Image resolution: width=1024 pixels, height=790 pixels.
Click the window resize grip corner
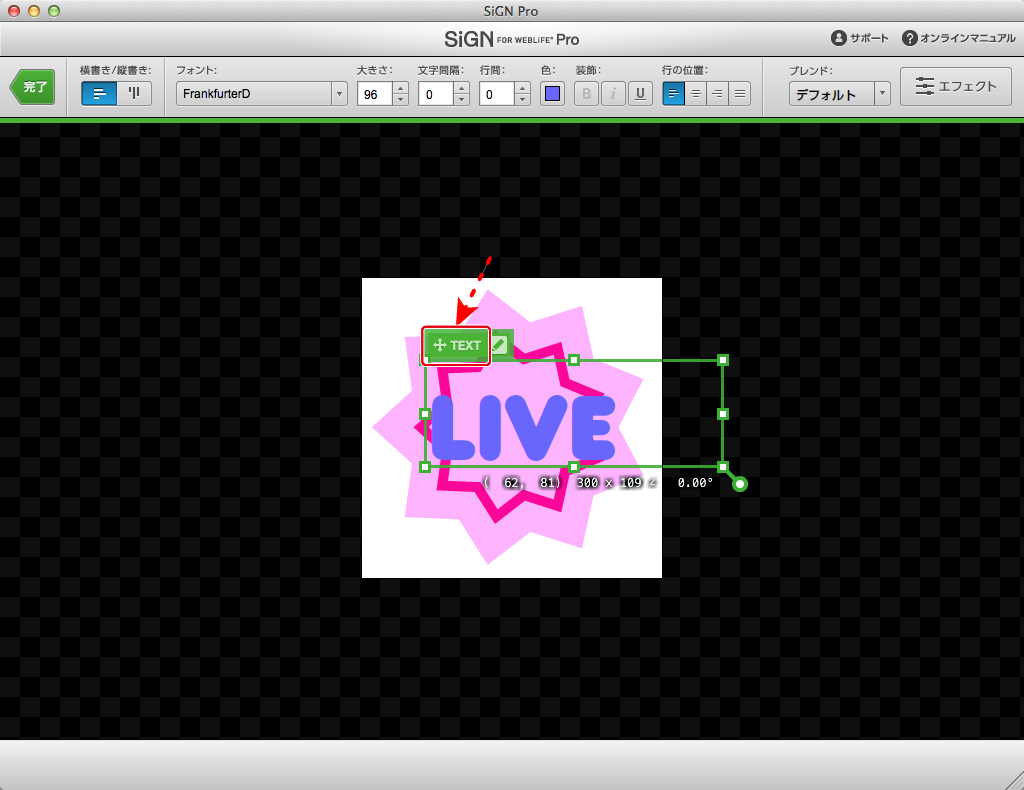coord(1015,781)
